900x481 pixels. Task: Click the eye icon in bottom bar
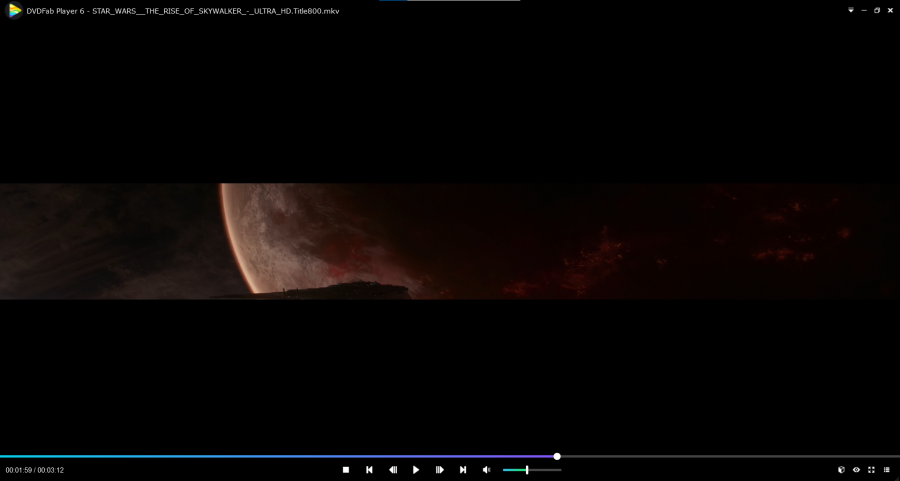tap(856, 470)
